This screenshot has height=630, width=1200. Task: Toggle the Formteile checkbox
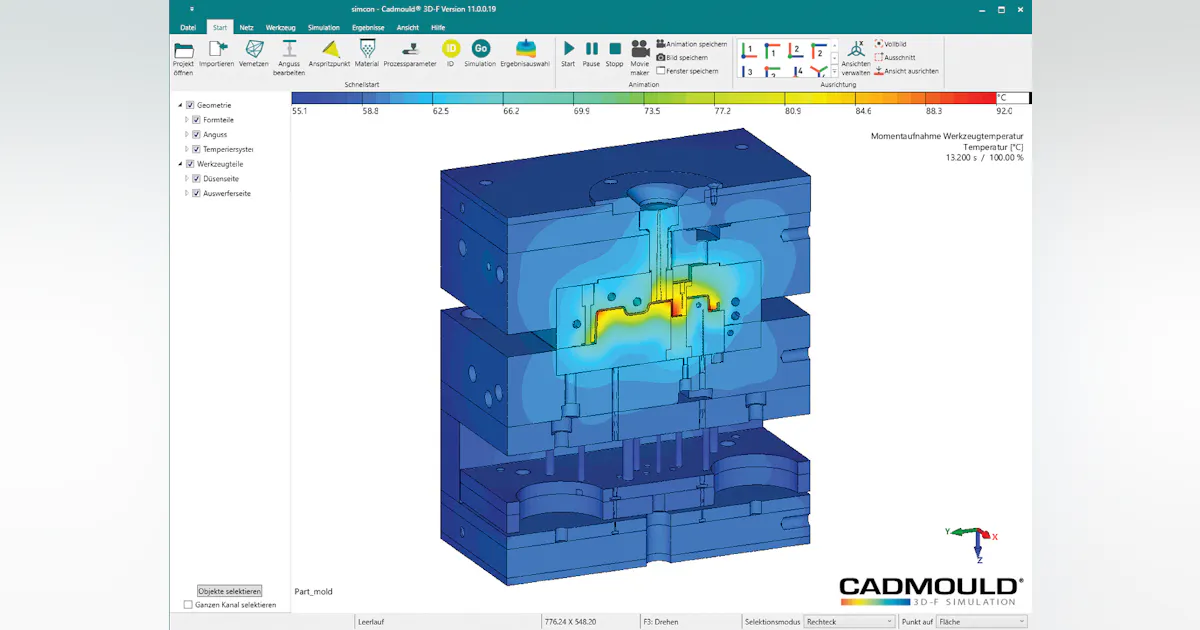[196, 120]
